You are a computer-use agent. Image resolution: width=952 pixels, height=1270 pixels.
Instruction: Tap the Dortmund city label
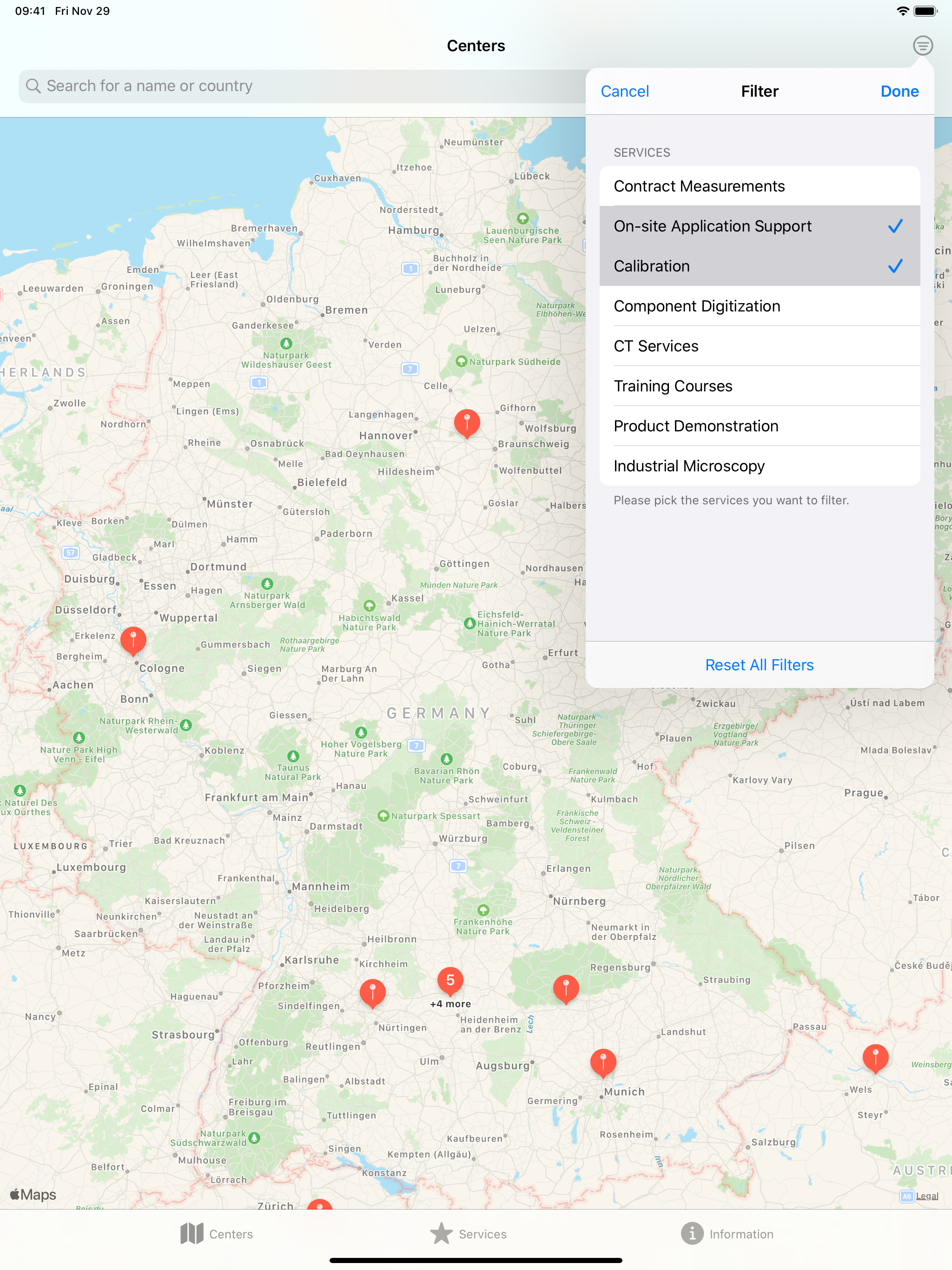pos(218,567)
